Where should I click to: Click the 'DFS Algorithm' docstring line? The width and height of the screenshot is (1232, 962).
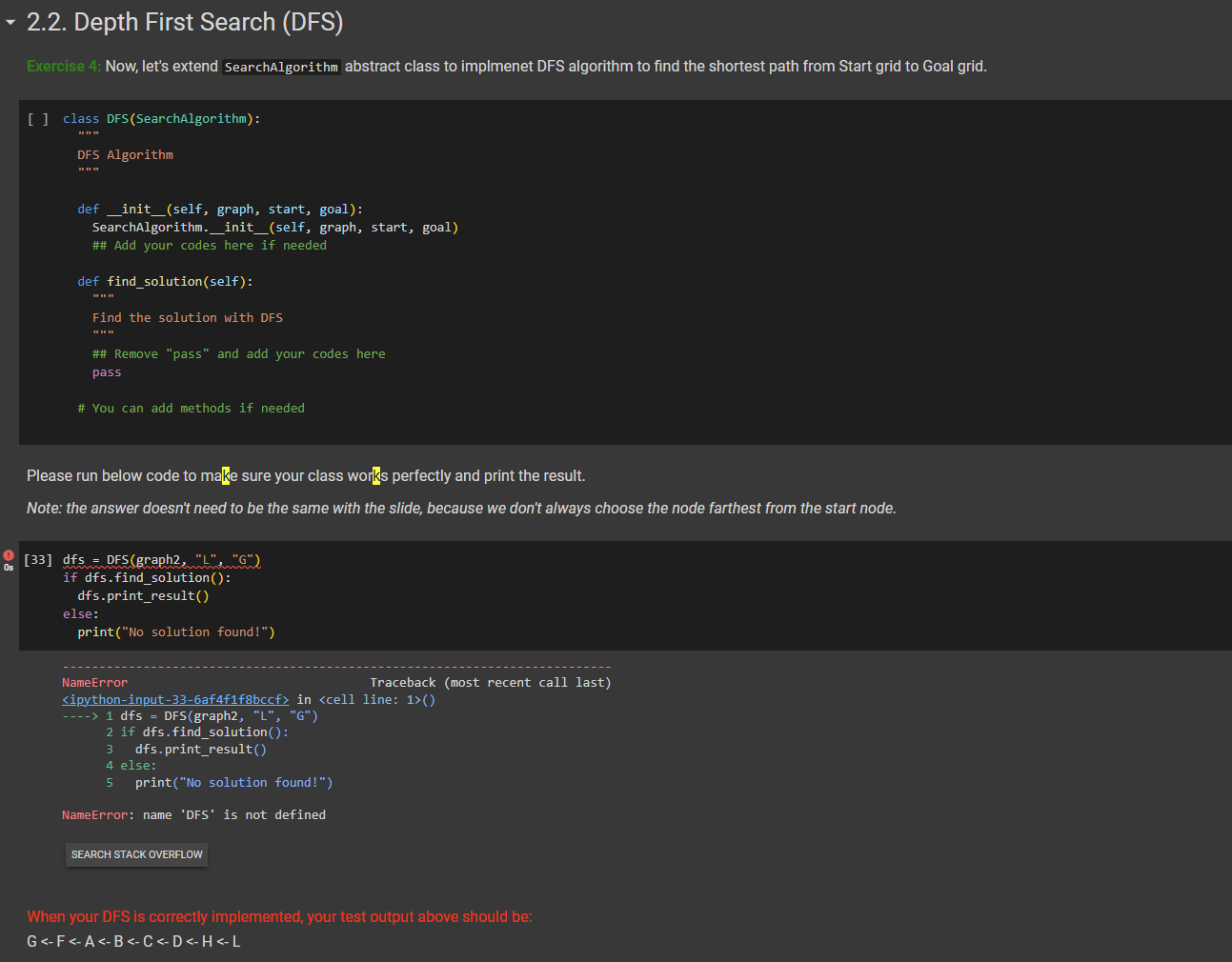point(126,155)
